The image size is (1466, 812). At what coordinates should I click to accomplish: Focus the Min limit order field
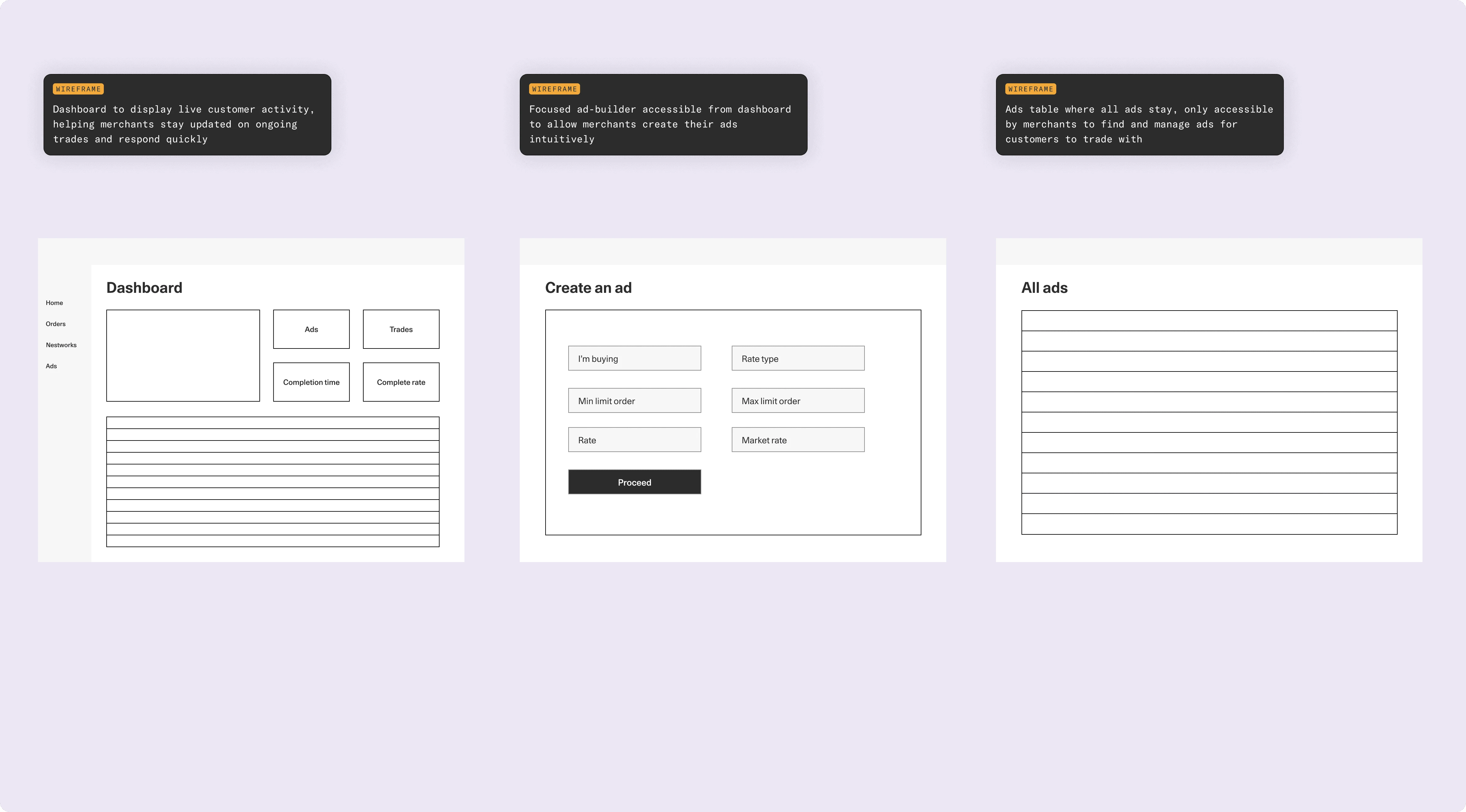click(634, 401)
